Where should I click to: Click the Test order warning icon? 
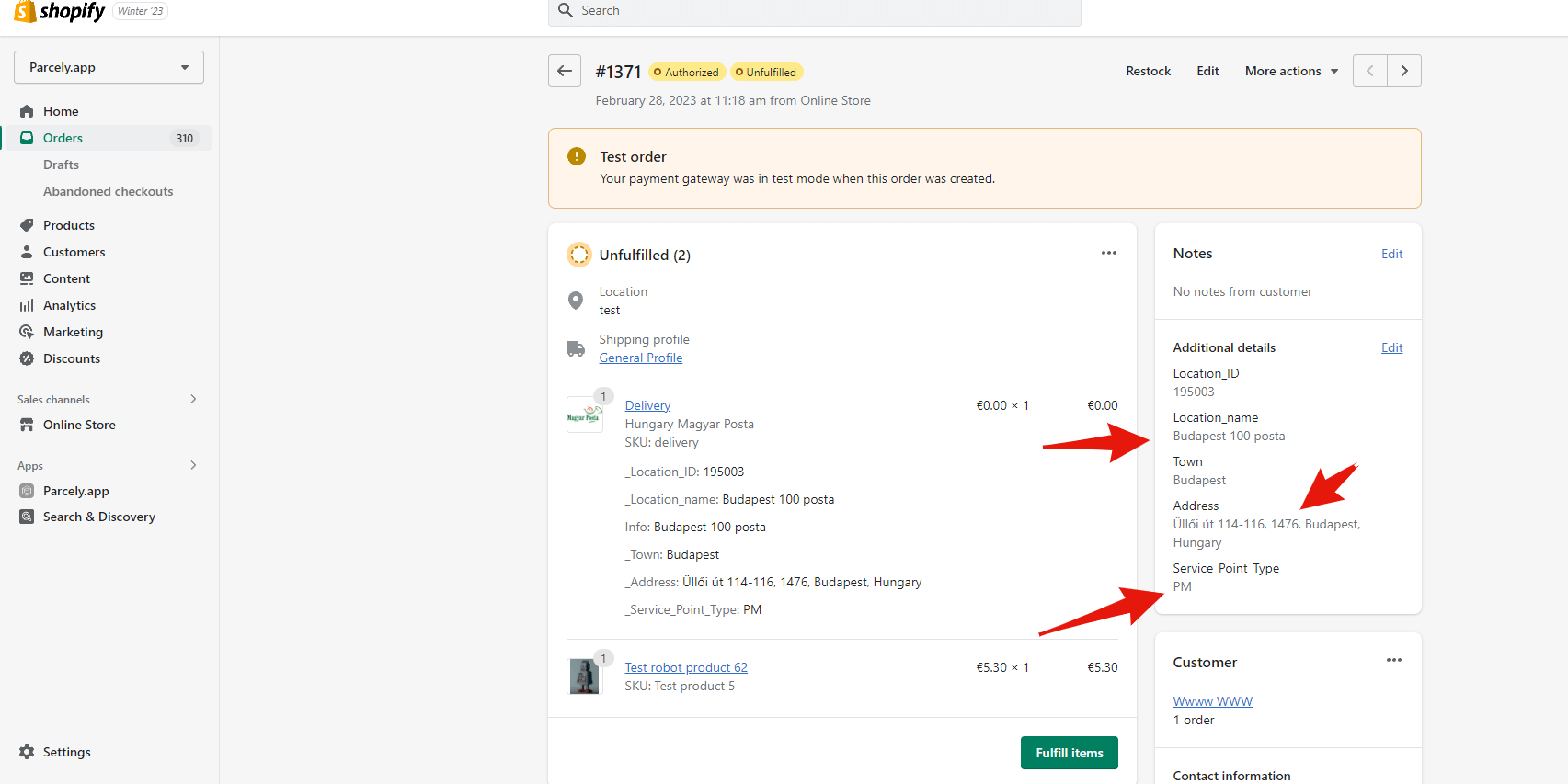coord(577,156)
